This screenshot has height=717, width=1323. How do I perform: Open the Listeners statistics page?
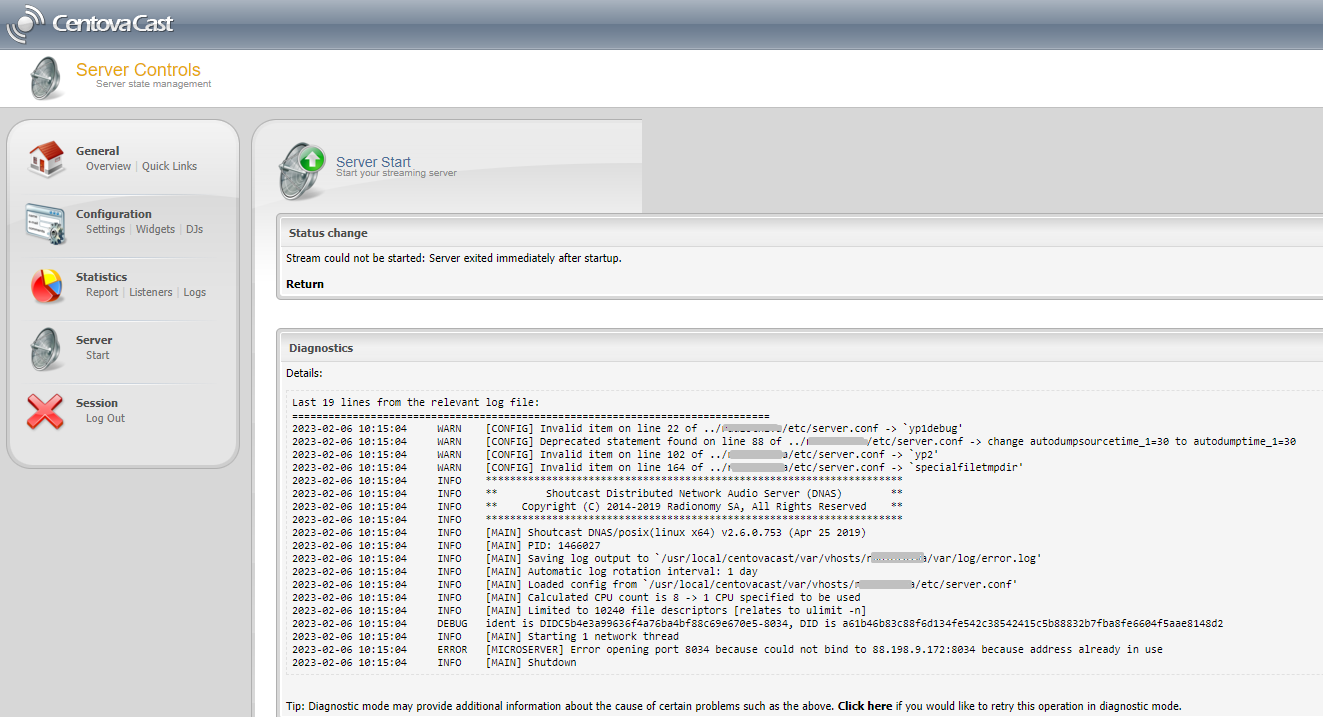point(150,293)
